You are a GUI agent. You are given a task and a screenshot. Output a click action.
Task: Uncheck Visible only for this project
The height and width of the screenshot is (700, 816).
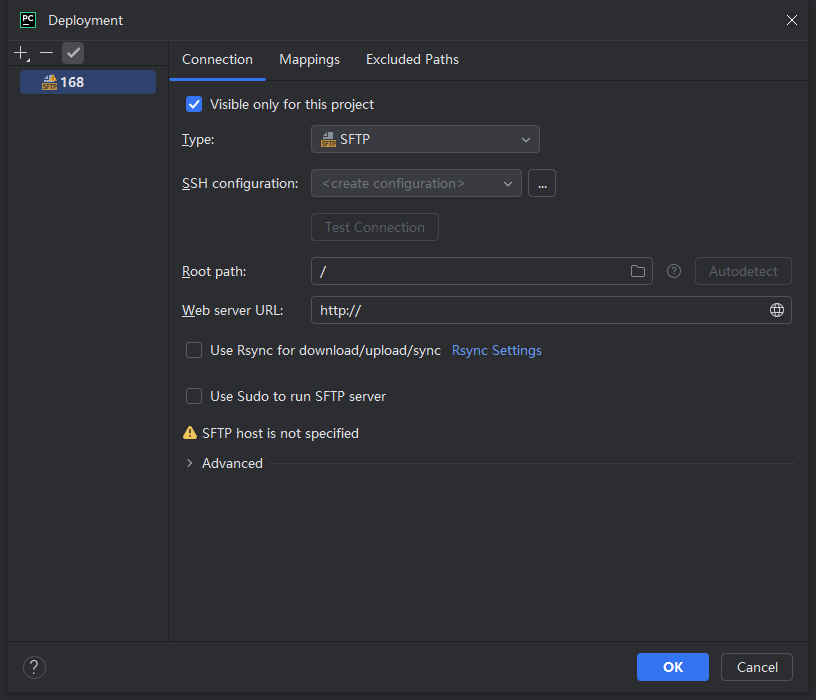(x=194, y=104)
